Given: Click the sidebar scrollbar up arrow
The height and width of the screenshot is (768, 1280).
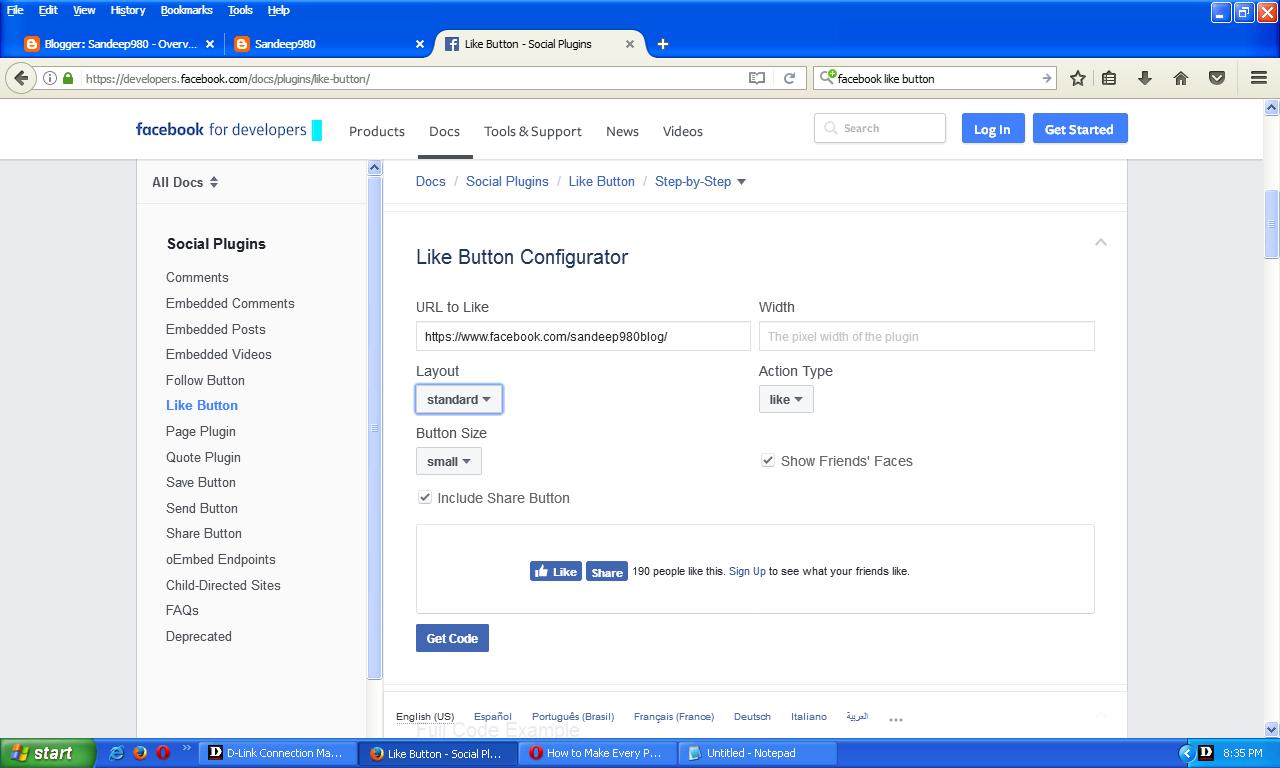Looking at the screenshot, I should (x=375, y=167).
